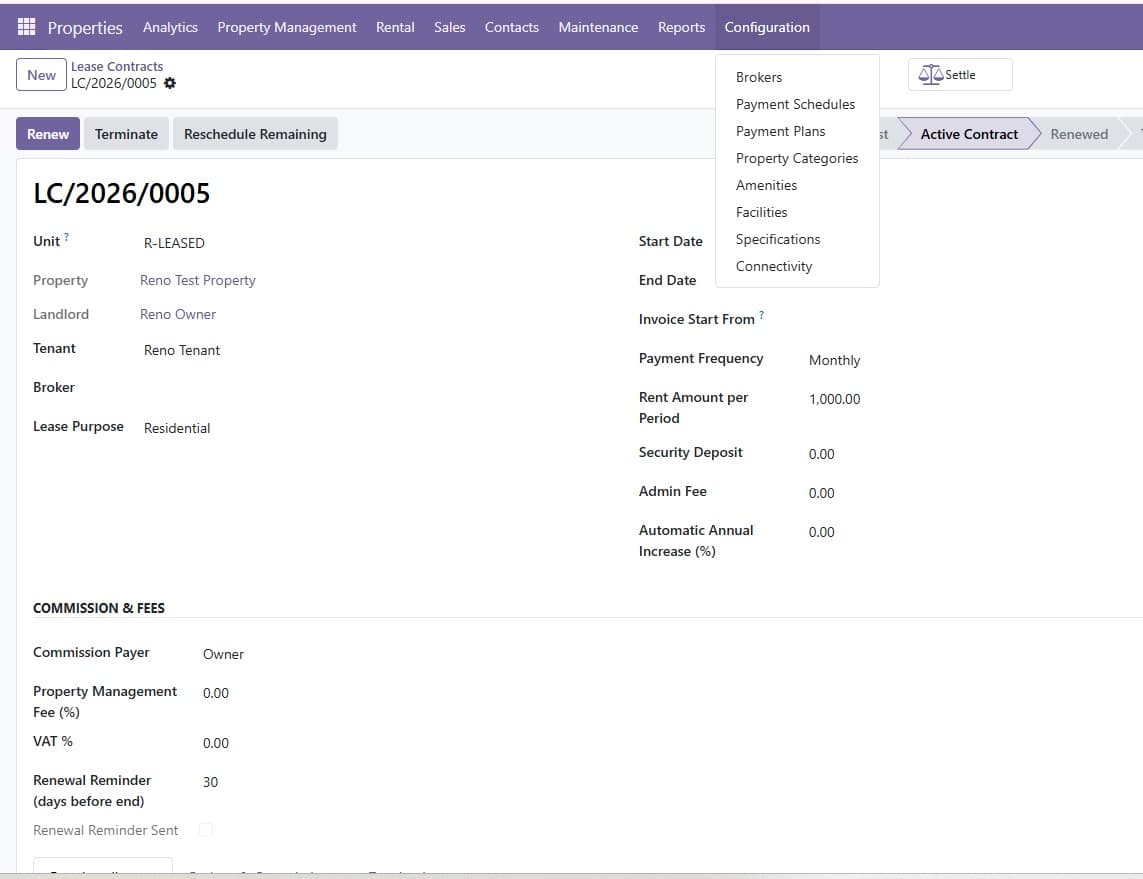Toggle the Renewal Reminder Sent checkbox
The height and width of the screenshot is (879, 1143).
click(x=206, y=829)
